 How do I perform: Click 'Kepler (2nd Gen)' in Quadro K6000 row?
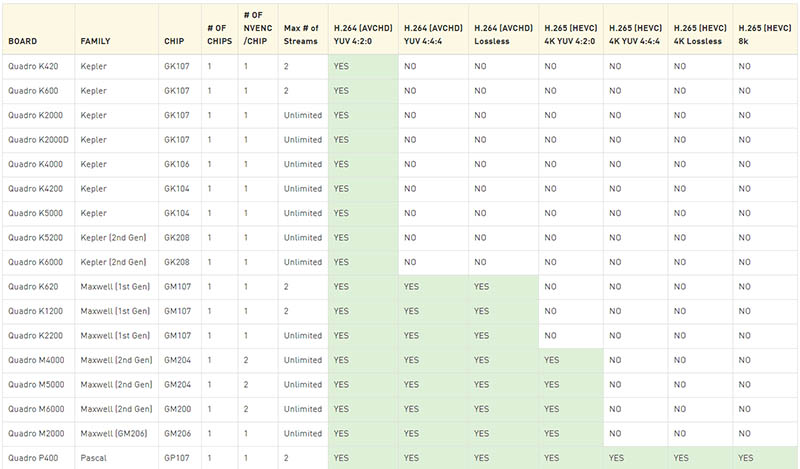coord(113,262)
